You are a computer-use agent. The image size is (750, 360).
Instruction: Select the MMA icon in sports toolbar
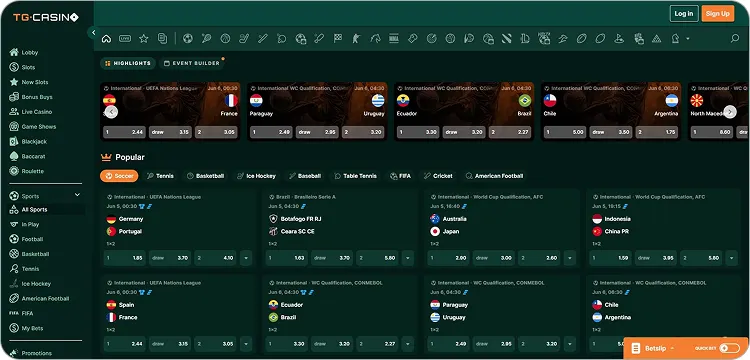(394, 39)
